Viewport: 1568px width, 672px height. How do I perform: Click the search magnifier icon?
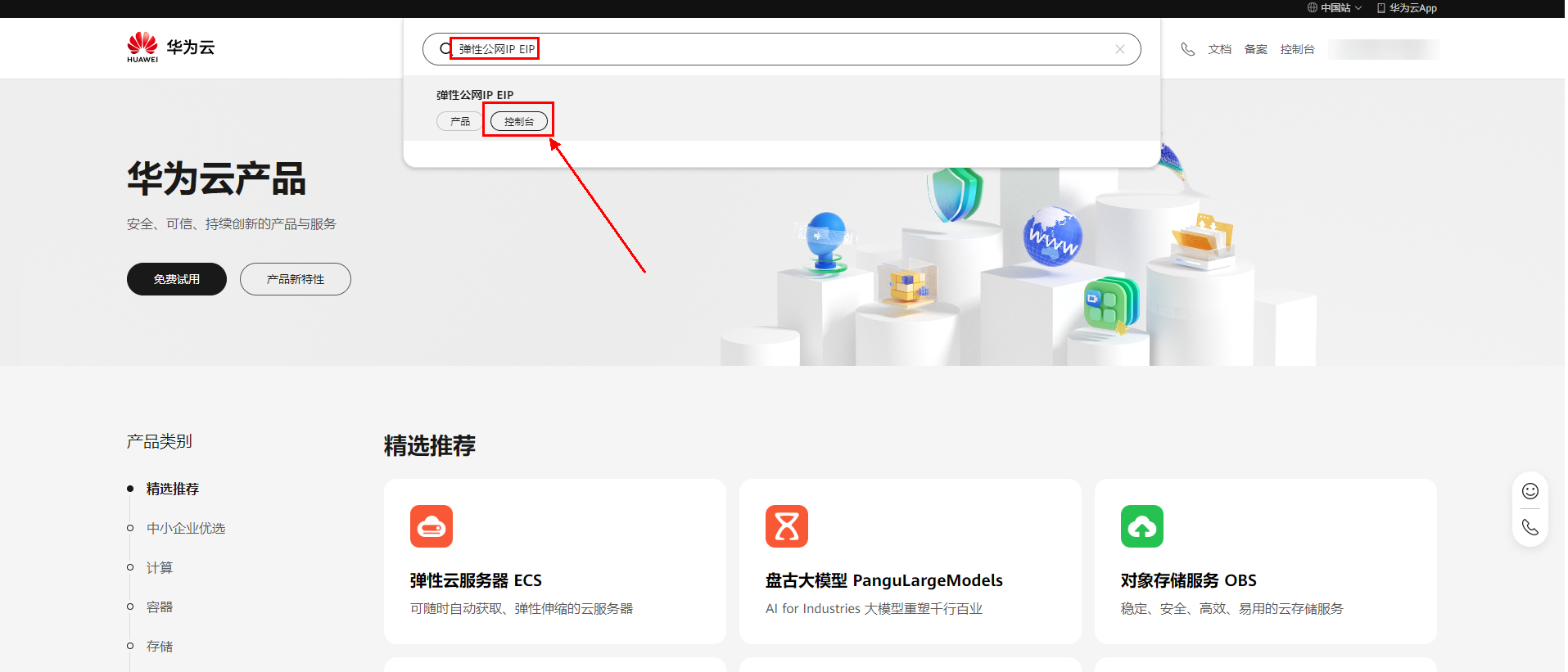click(x=445, y=49)
